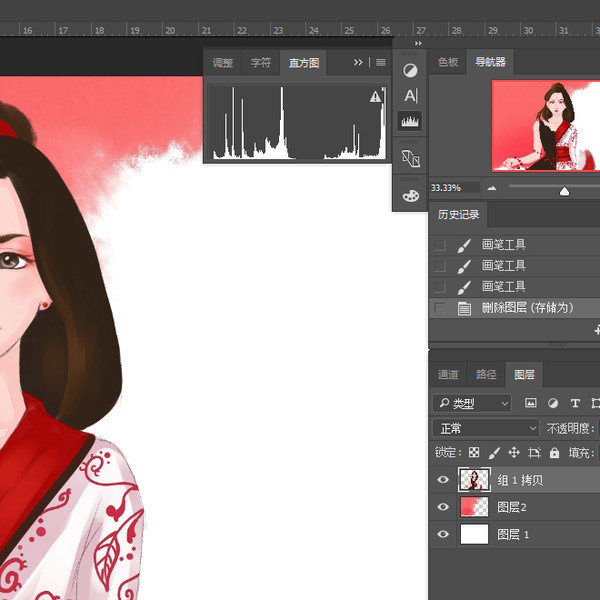Click first 画笔工具 brush icon in history
The height and width of the screenshot is (600, 600).
[464, 246]
